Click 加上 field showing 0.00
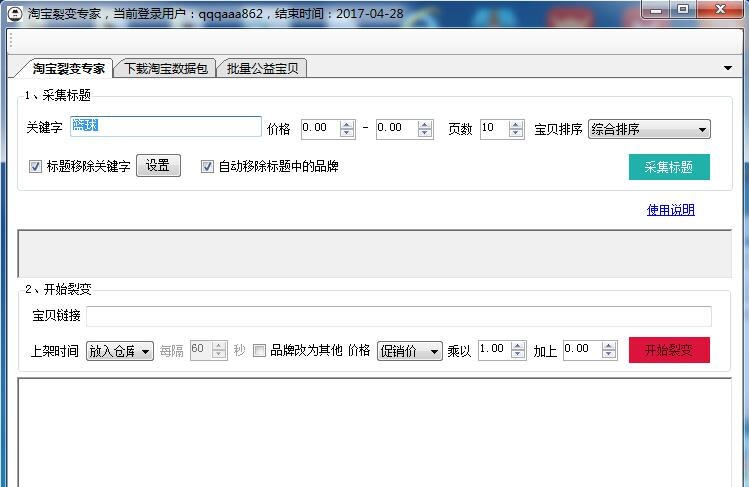Image resolution: width=749 pixels, height=487 pixels. [x=582, y=350]
